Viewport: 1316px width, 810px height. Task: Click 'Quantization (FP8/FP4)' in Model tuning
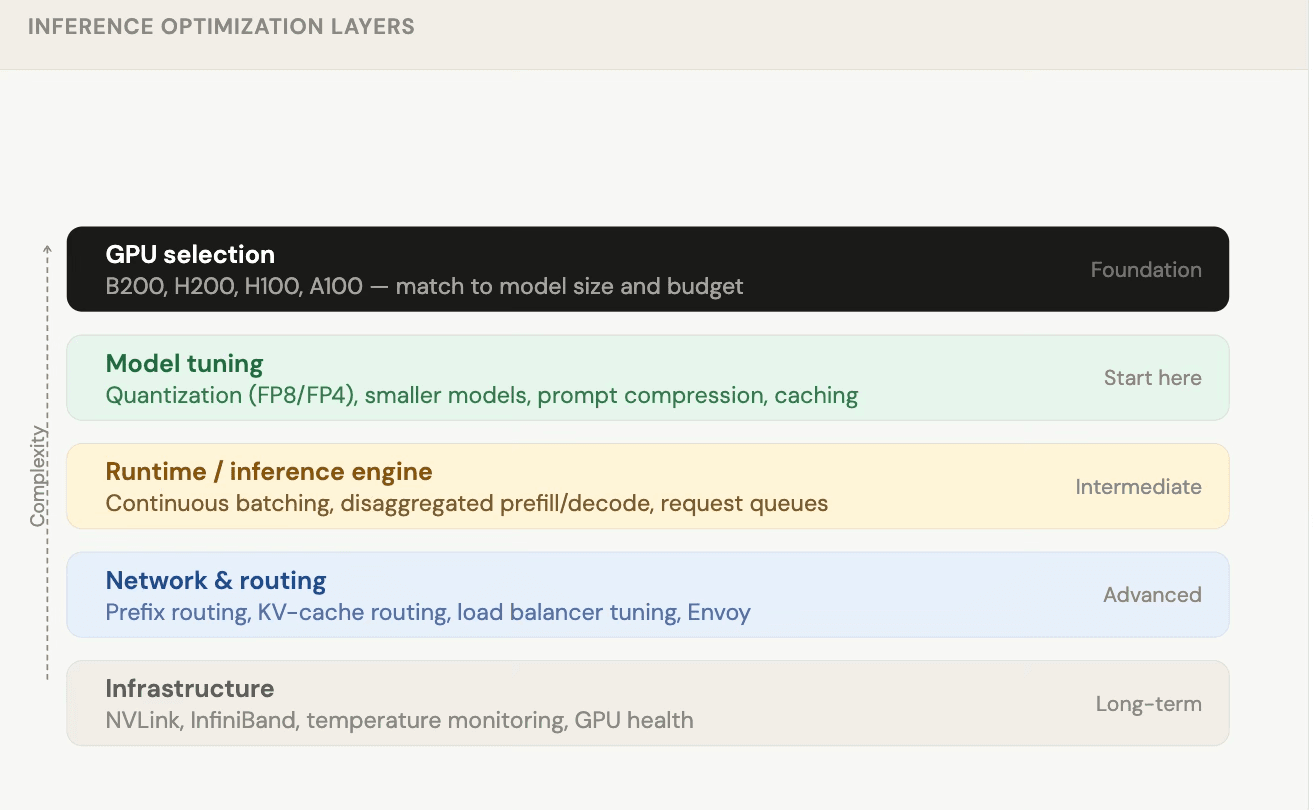pos(230,396)
